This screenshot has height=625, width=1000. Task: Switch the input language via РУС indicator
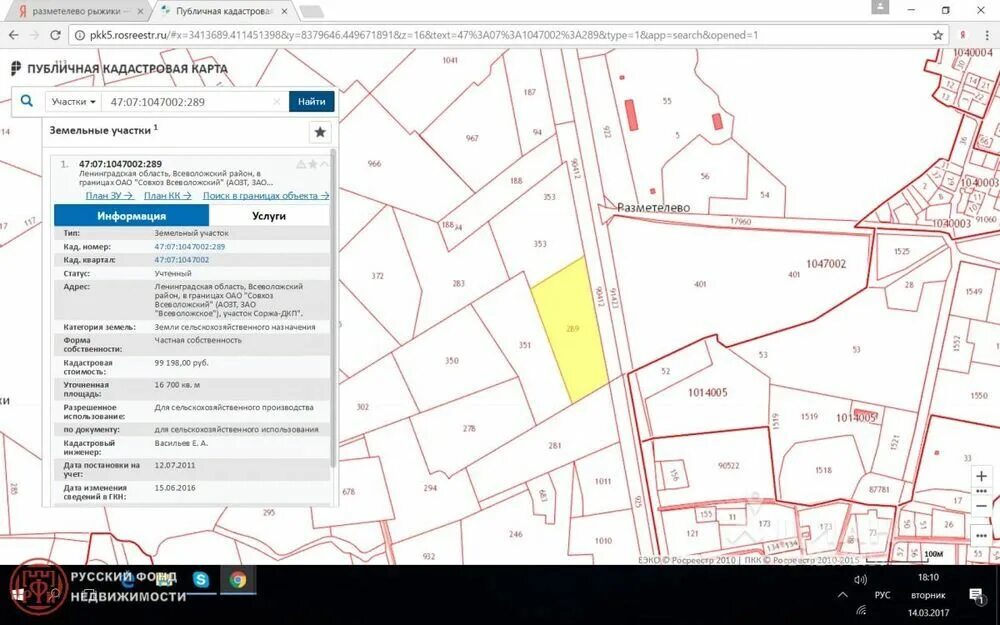pos(882,595)
